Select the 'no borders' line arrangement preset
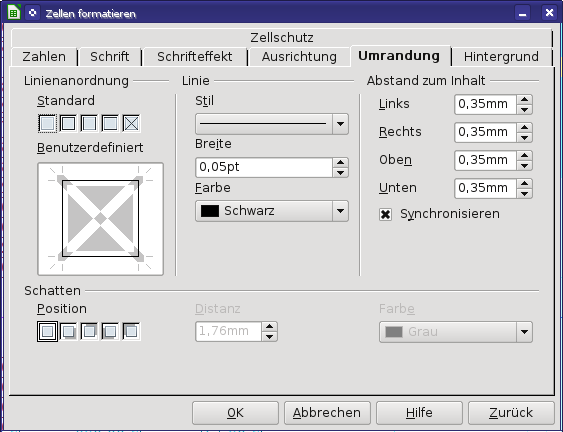 click(47, 124)
